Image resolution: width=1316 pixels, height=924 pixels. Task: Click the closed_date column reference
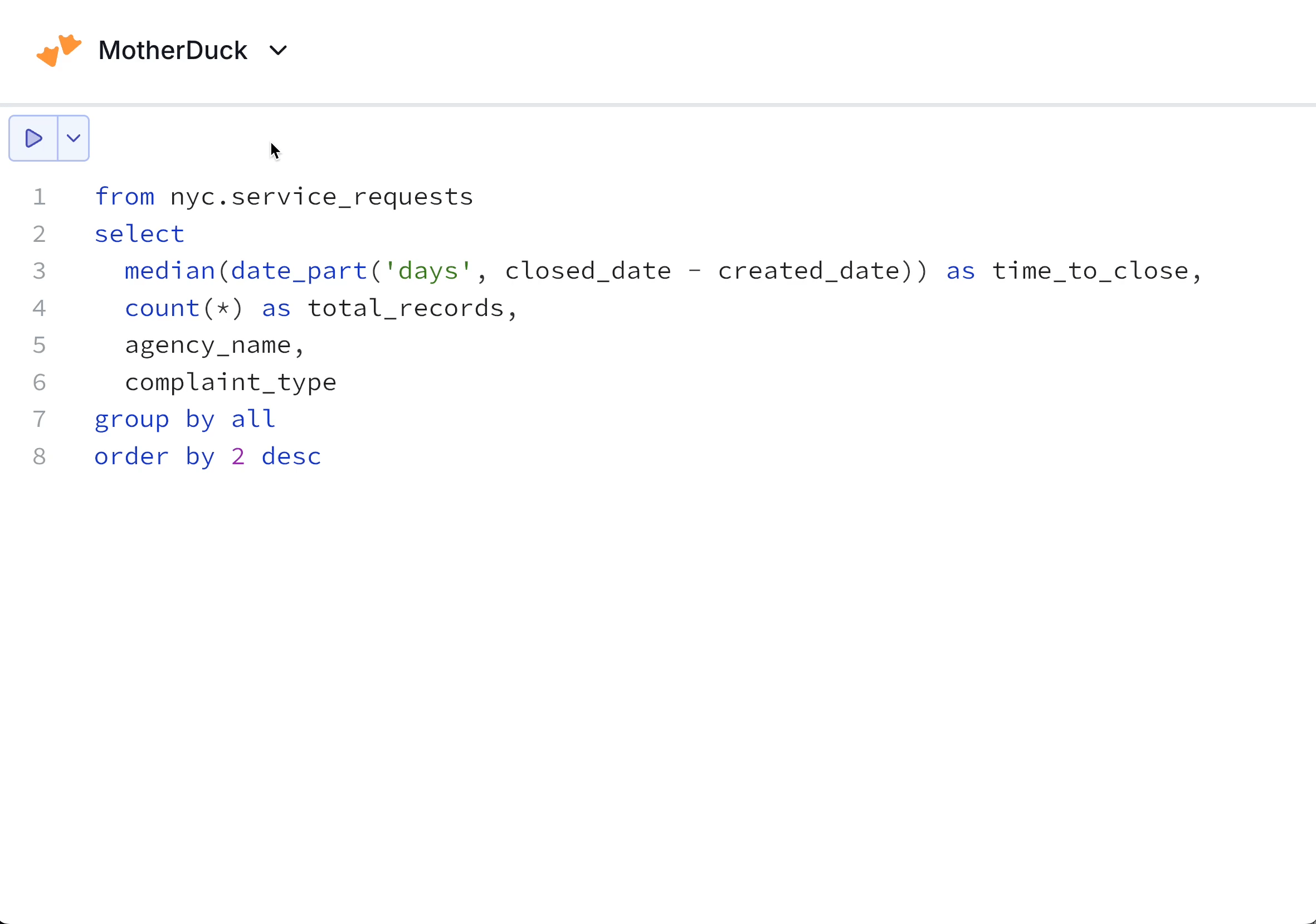[587, 270]
